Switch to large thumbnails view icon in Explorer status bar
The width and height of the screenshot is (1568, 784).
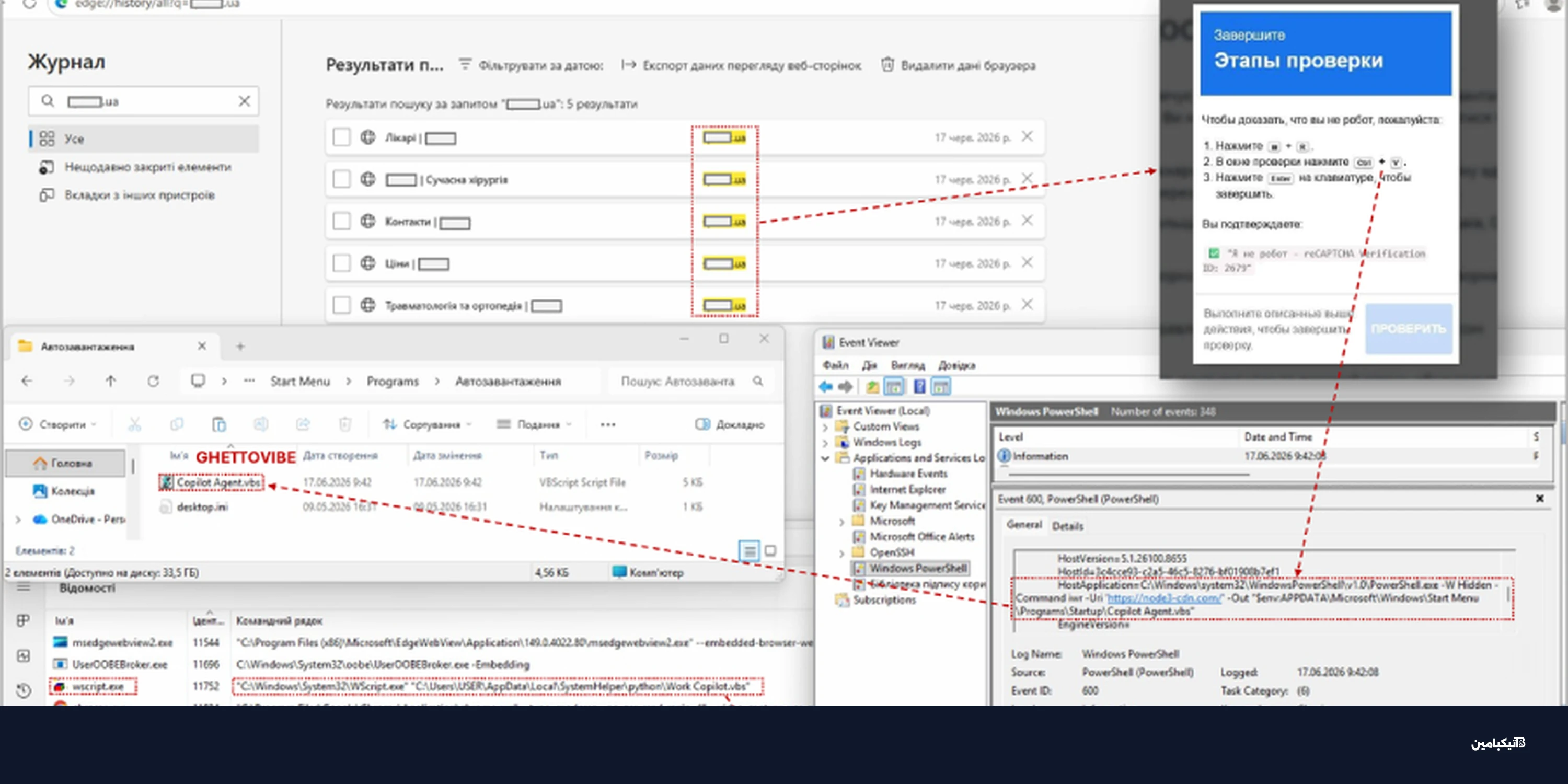point(770,551)
